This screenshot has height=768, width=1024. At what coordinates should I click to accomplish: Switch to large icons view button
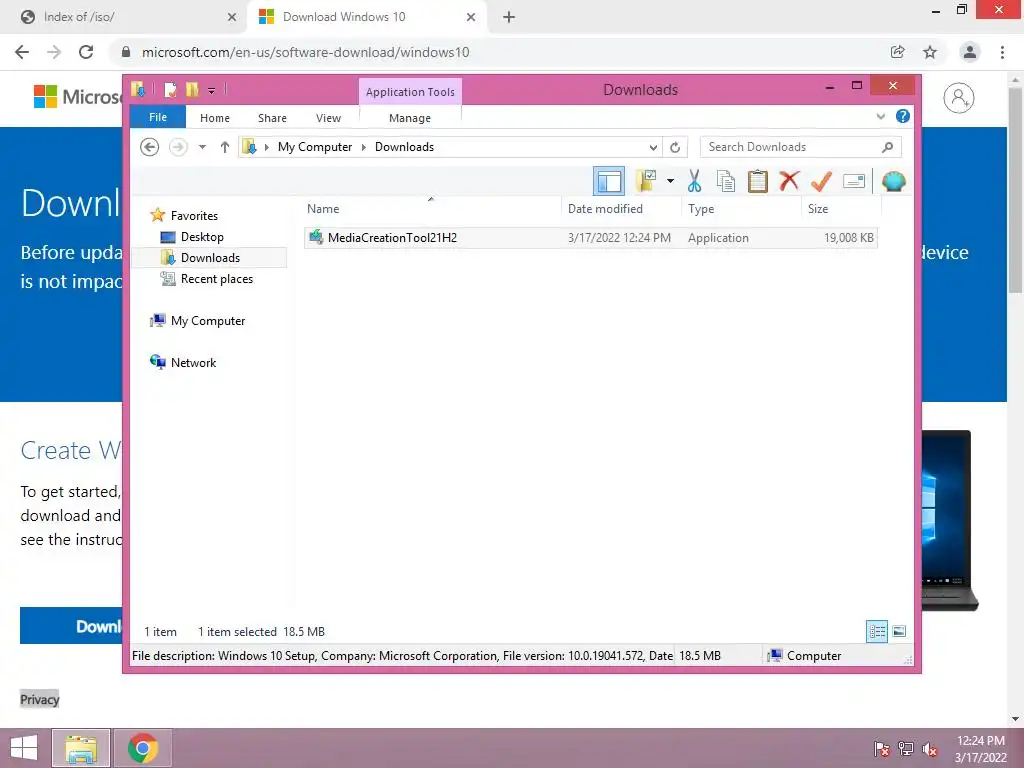point(899,631)
